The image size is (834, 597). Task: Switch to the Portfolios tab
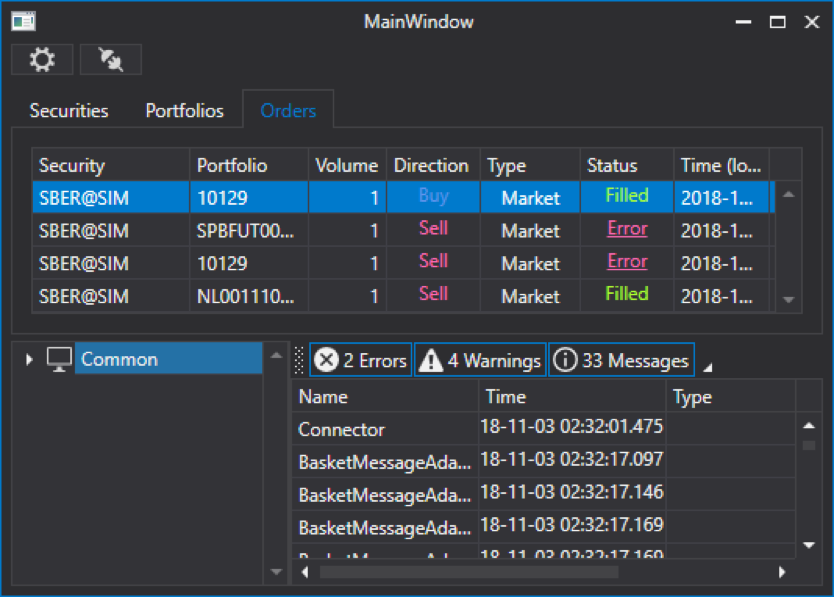point(184,110)
